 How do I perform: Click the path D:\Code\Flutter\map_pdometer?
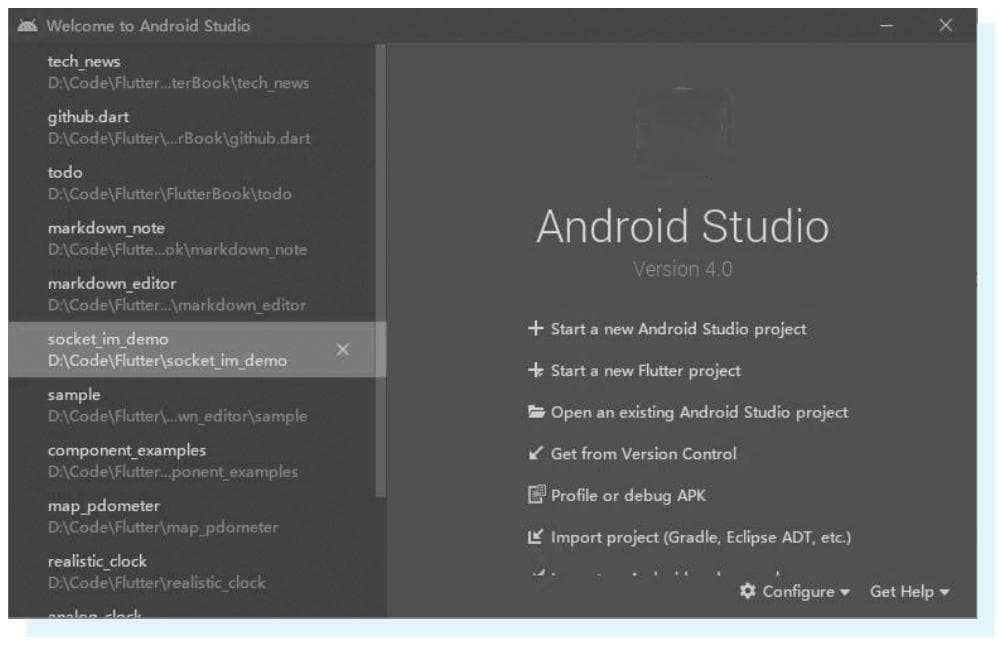pos(162,527)
